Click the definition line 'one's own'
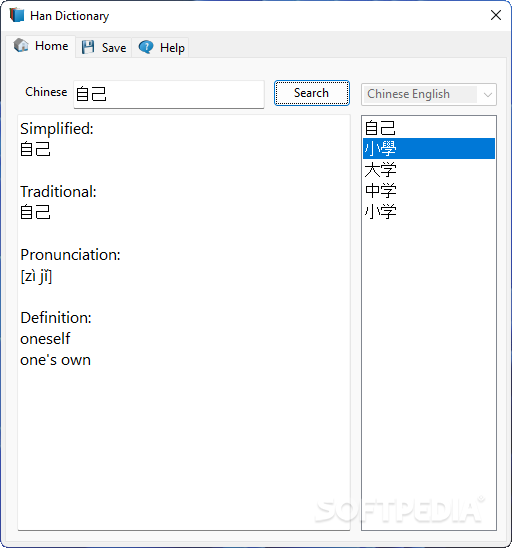The width and height of the screenshot is (512, 548). [x=56, y=360]
